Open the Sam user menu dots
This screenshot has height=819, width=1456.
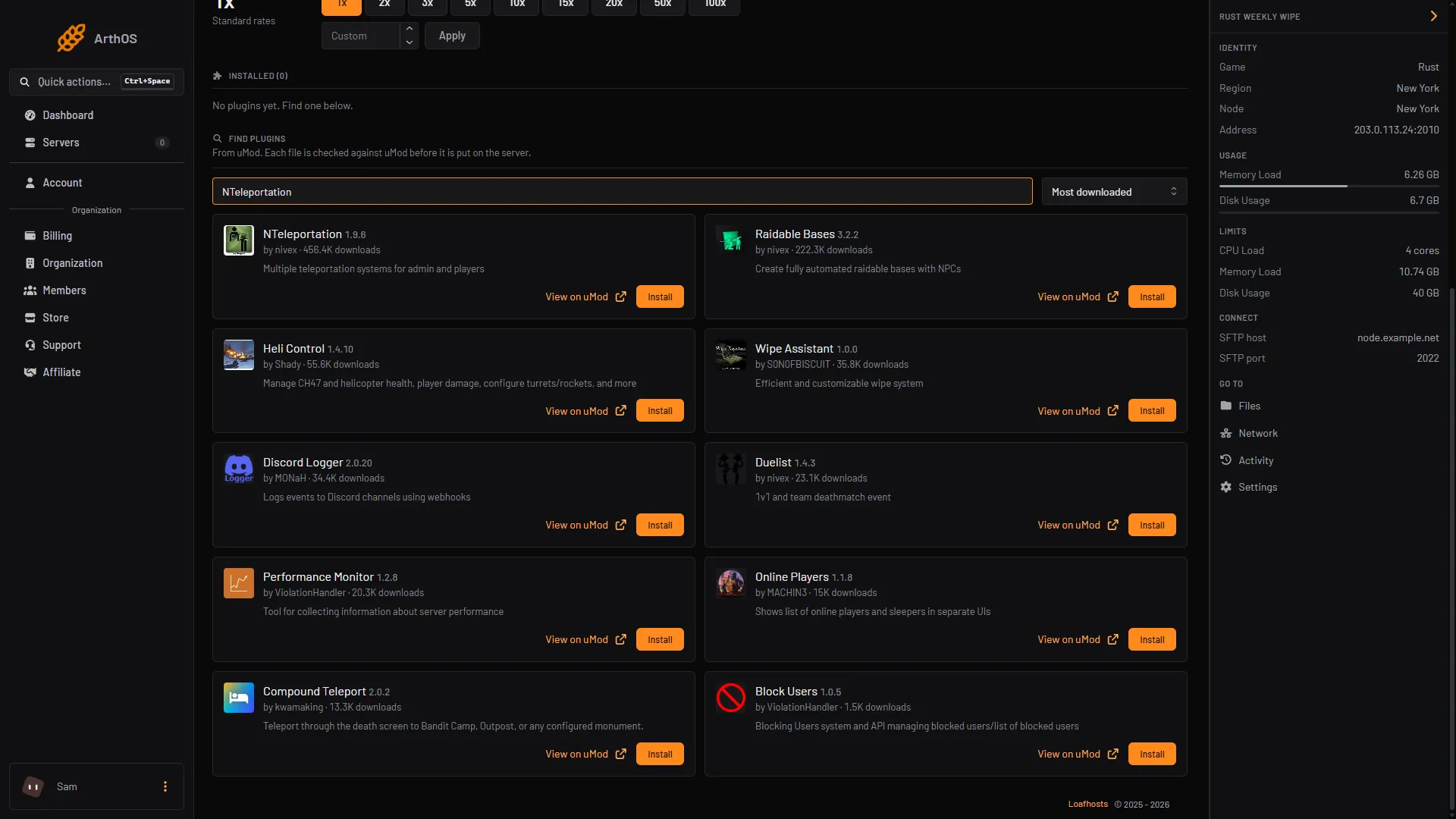[165, 786]
